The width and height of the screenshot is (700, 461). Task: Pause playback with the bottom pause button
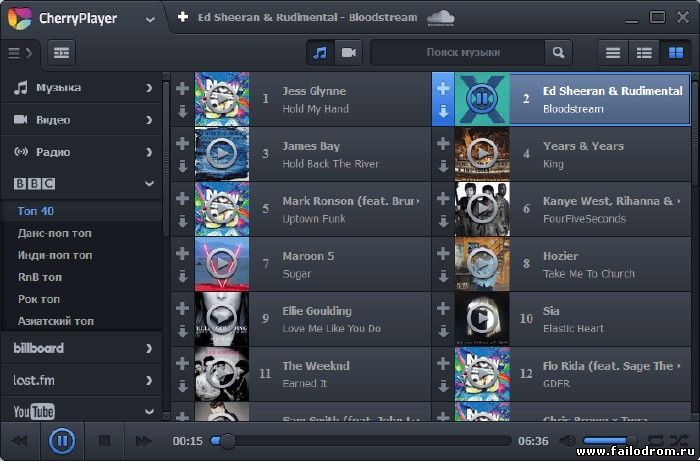pyautogui.click(x=62, y=441)
